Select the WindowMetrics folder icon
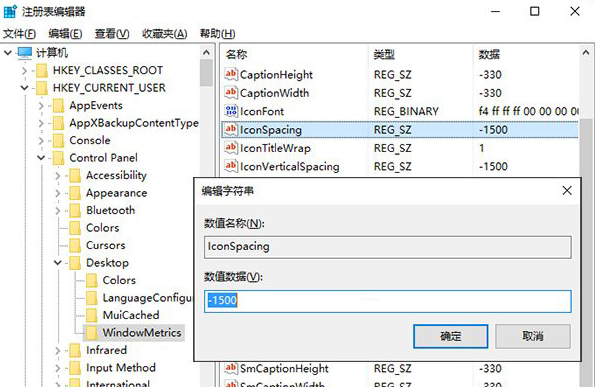 pos(92,333)
